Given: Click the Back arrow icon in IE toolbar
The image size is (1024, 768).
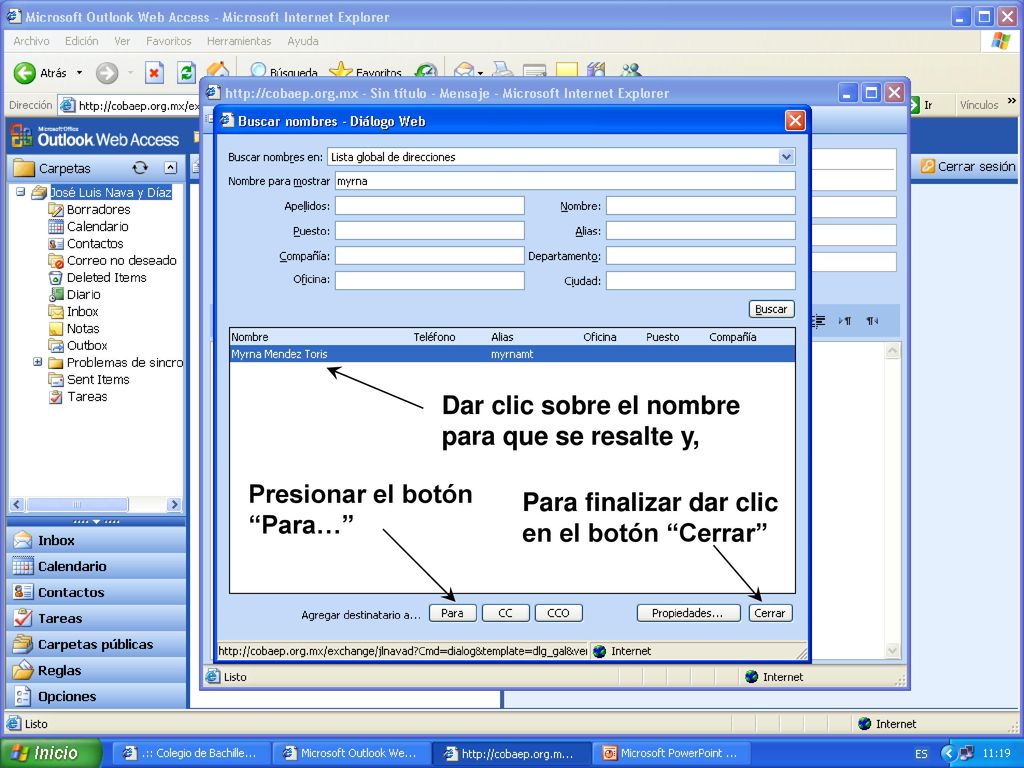Looking at the screenshot, I should pos(25,72).
